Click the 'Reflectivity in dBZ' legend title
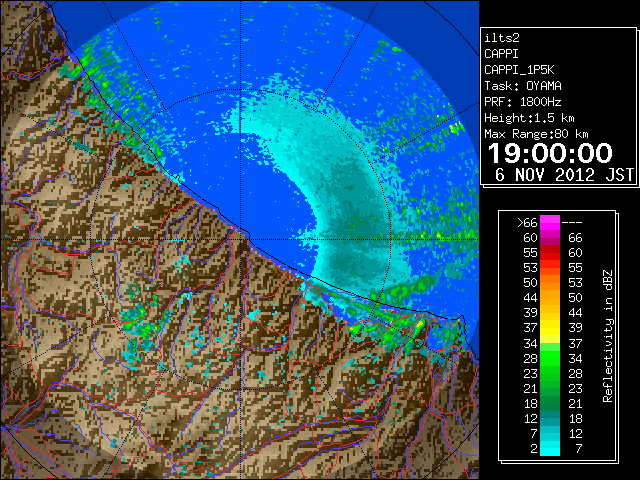This screenshot has height=480, width=640. (x=607, y=336)
